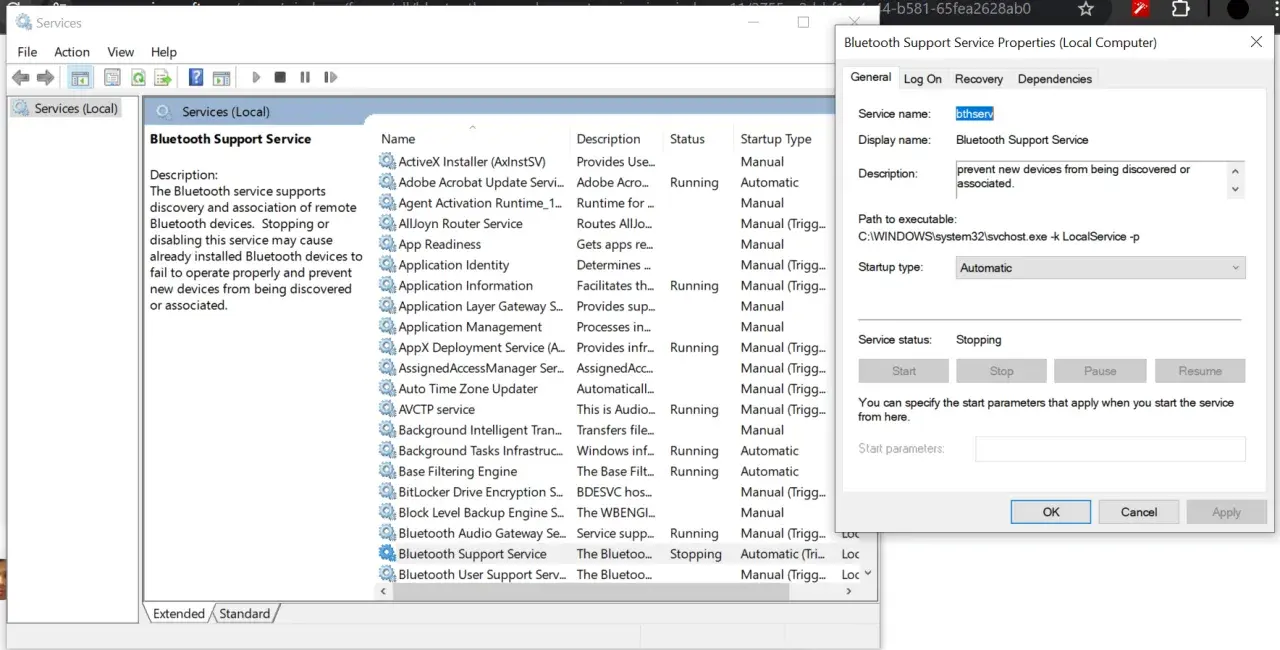Open the File menu
This screenshot has height=650, width=1280.
pos(27,52)
